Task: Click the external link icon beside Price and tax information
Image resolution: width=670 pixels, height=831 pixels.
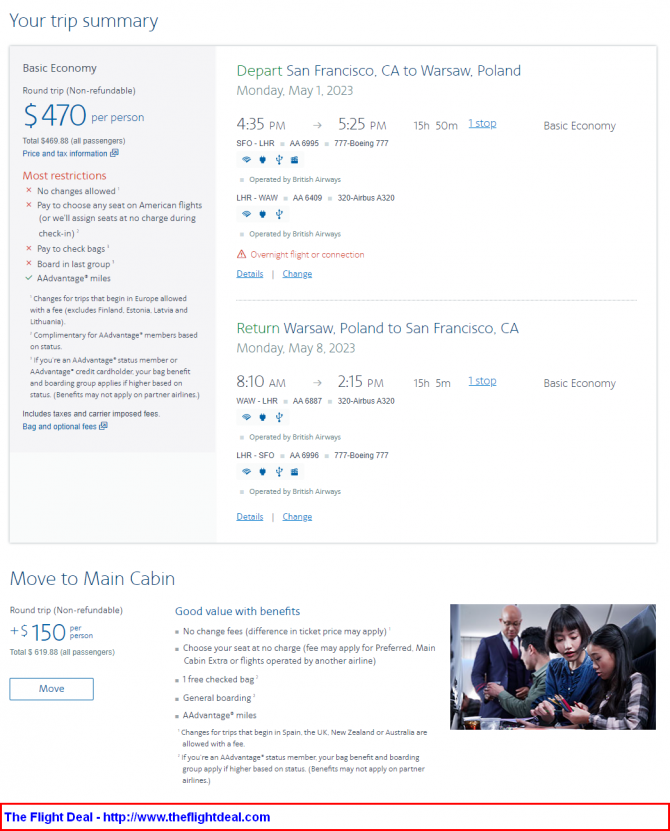Action: pyautogui.click(x=114, y=153)
